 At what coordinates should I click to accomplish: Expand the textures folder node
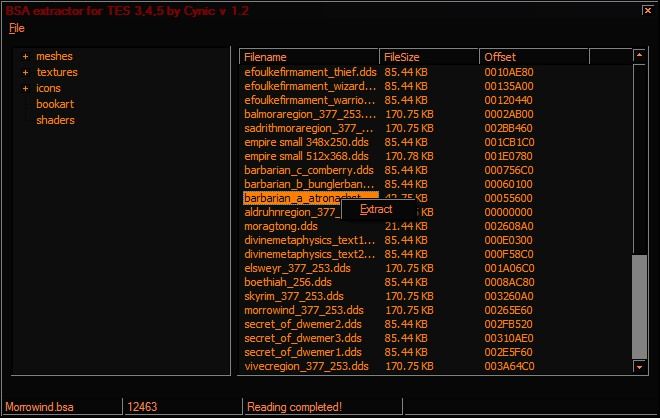26,72
